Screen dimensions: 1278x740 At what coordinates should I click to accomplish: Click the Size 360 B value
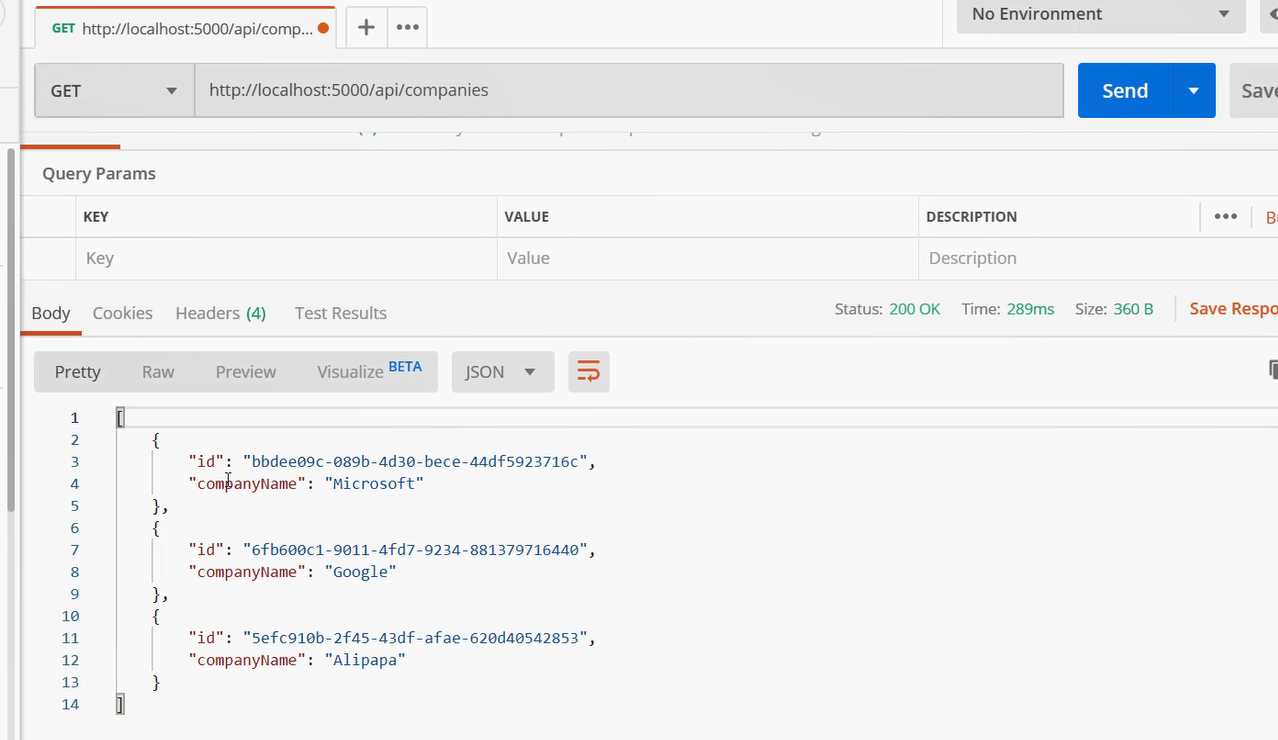coord(1133,309)
